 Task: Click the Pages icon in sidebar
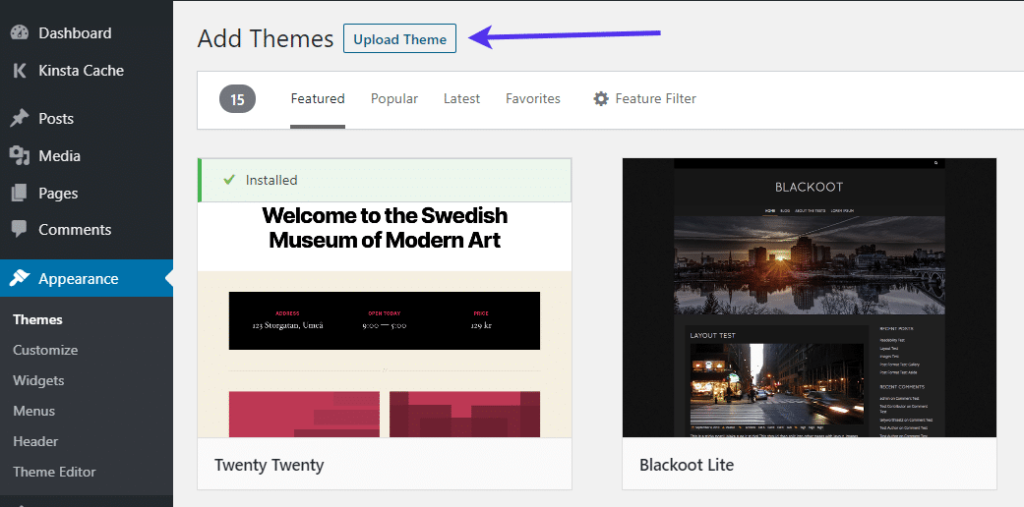click(x=19, y=193)
